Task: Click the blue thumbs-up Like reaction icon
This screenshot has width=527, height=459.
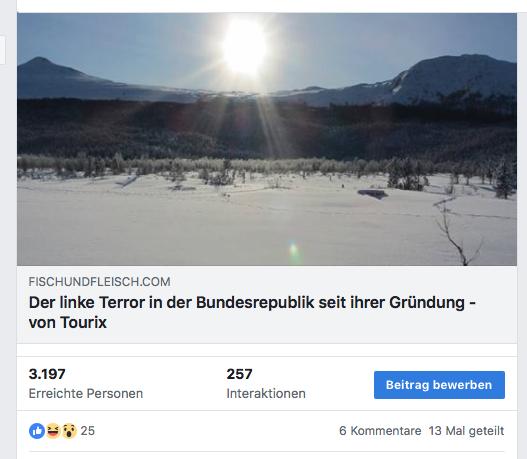Action: click(x=37, y=431)
